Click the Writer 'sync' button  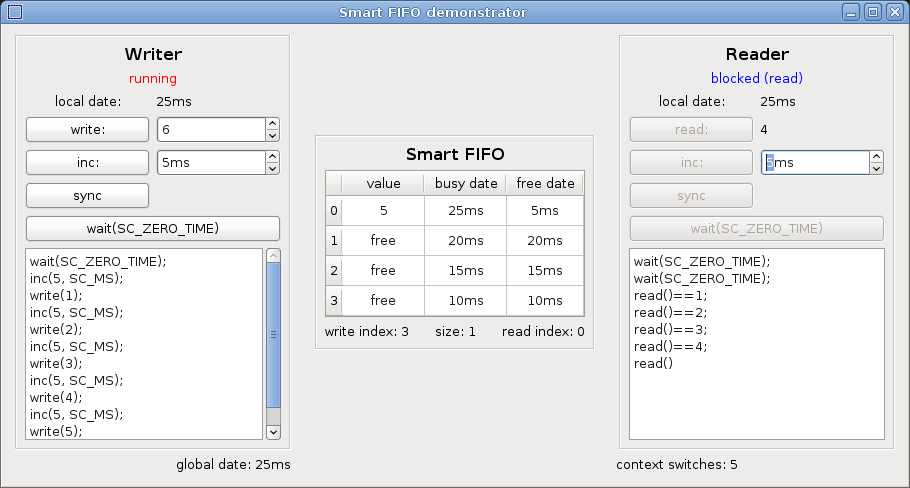88,196
